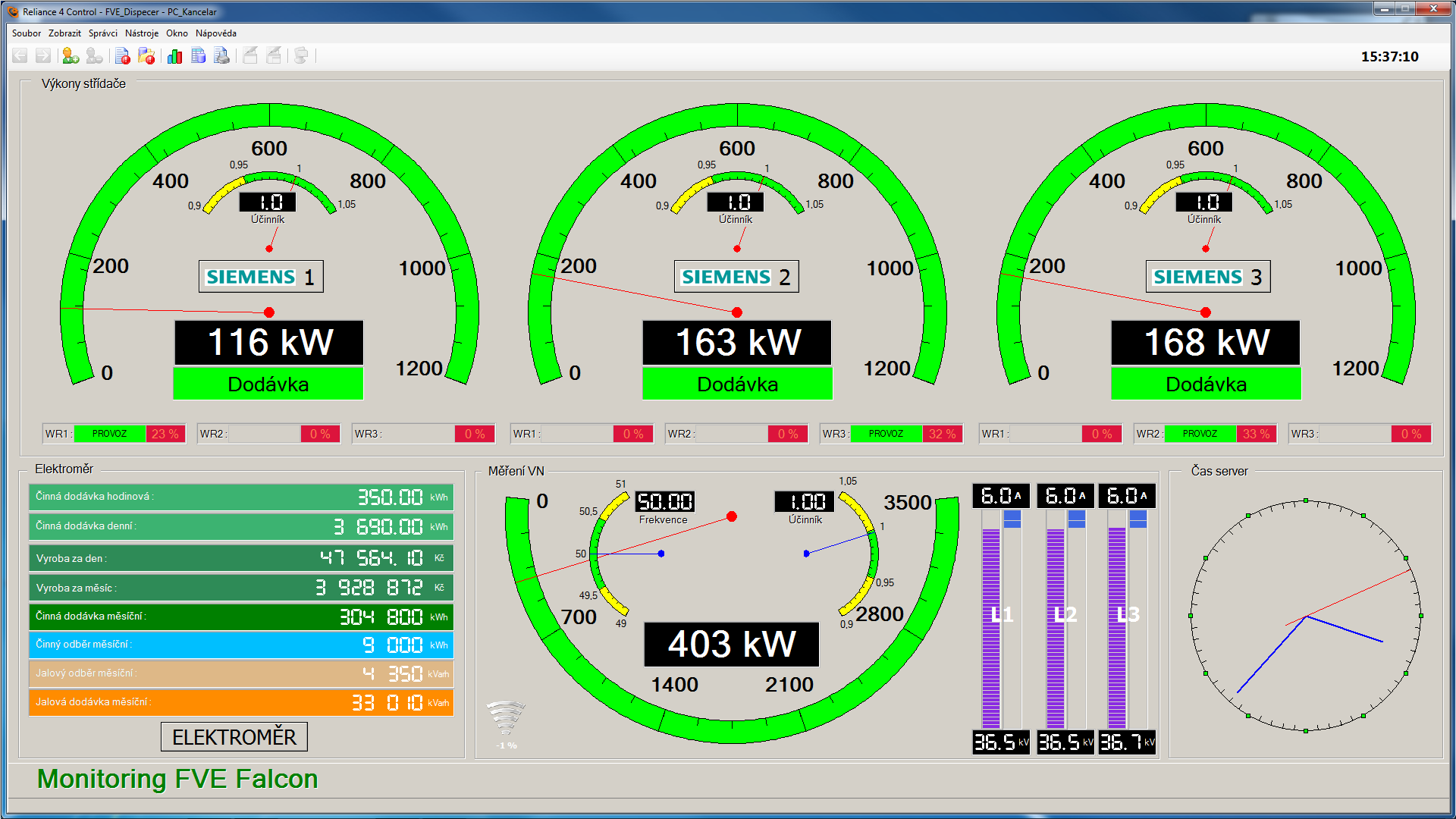
Task: Click the 403 kW power display
Action: 731,645
